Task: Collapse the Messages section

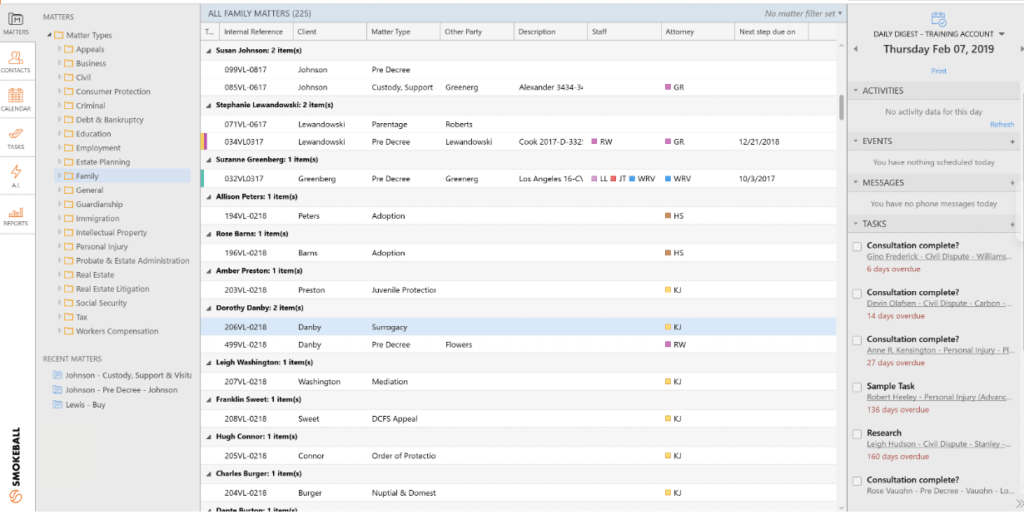Action: [x=856, y=183]
